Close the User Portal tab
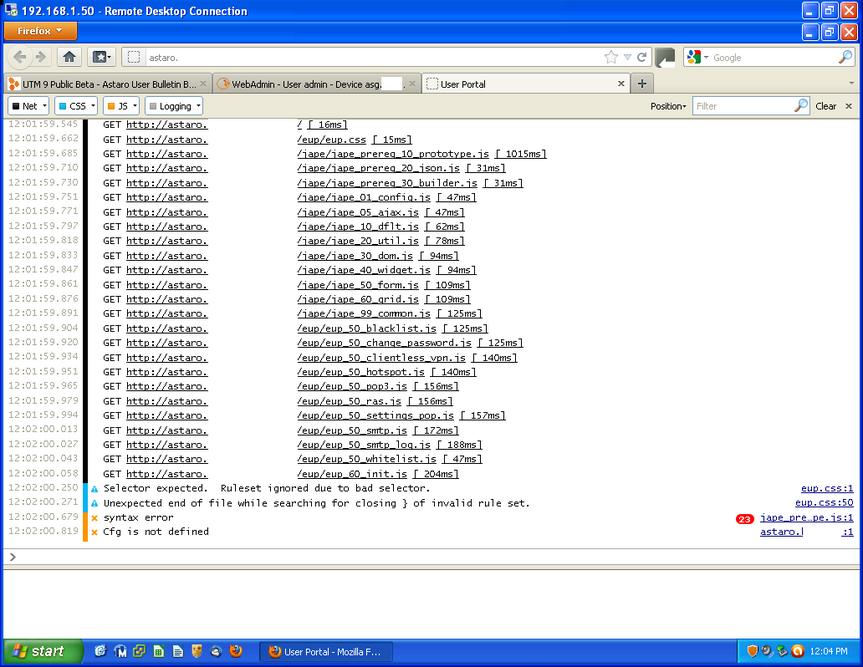The image size is (863, 667). 621,84
